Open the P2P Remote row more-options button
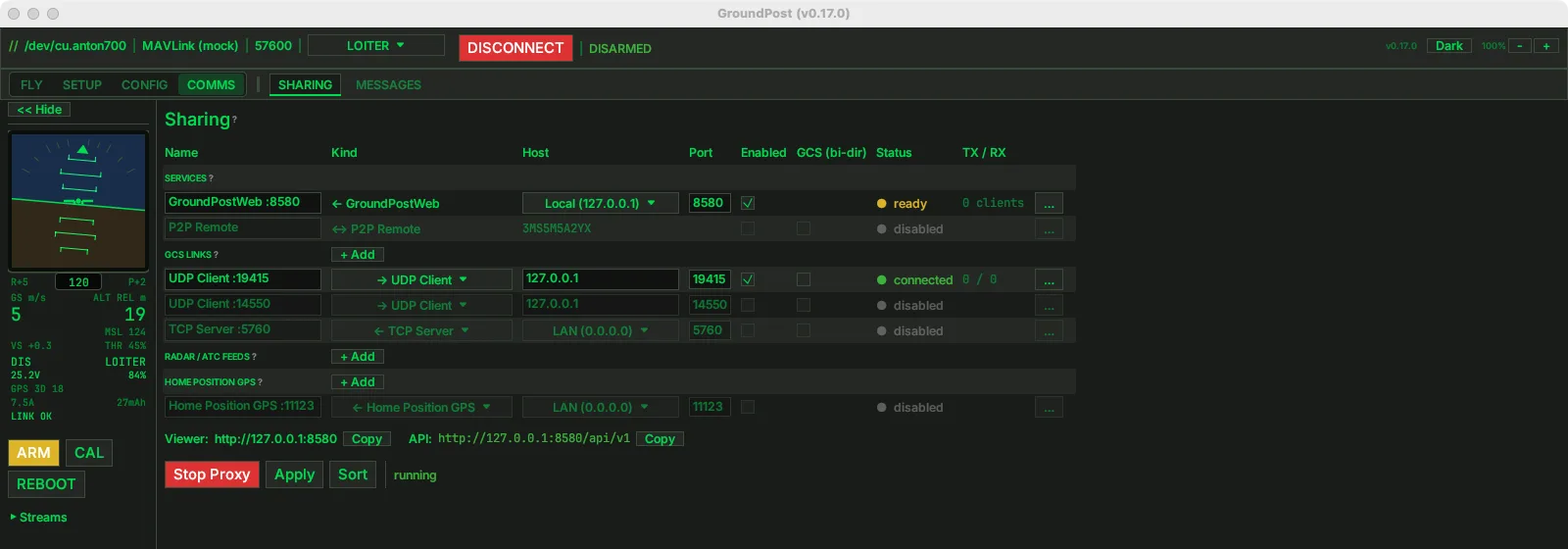 coord(1049,228)
